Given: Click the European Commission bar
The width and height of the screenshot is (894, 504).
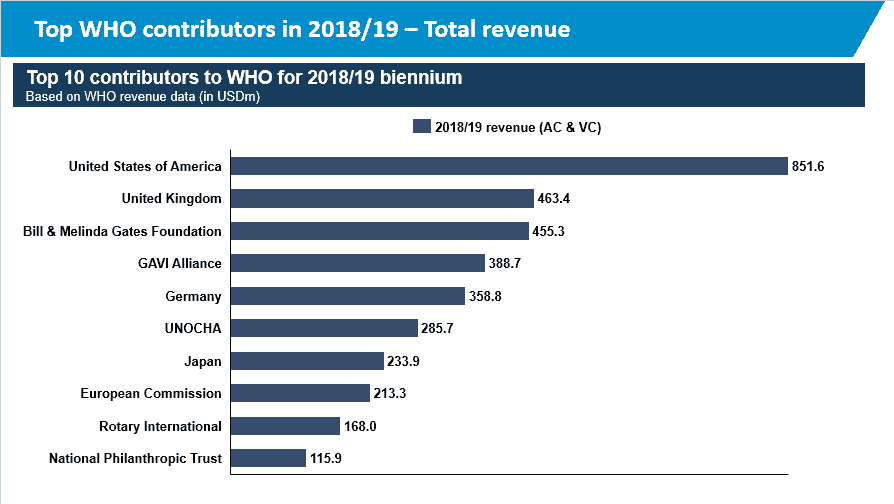Looking at the screenshot, I should pos(300,393).
